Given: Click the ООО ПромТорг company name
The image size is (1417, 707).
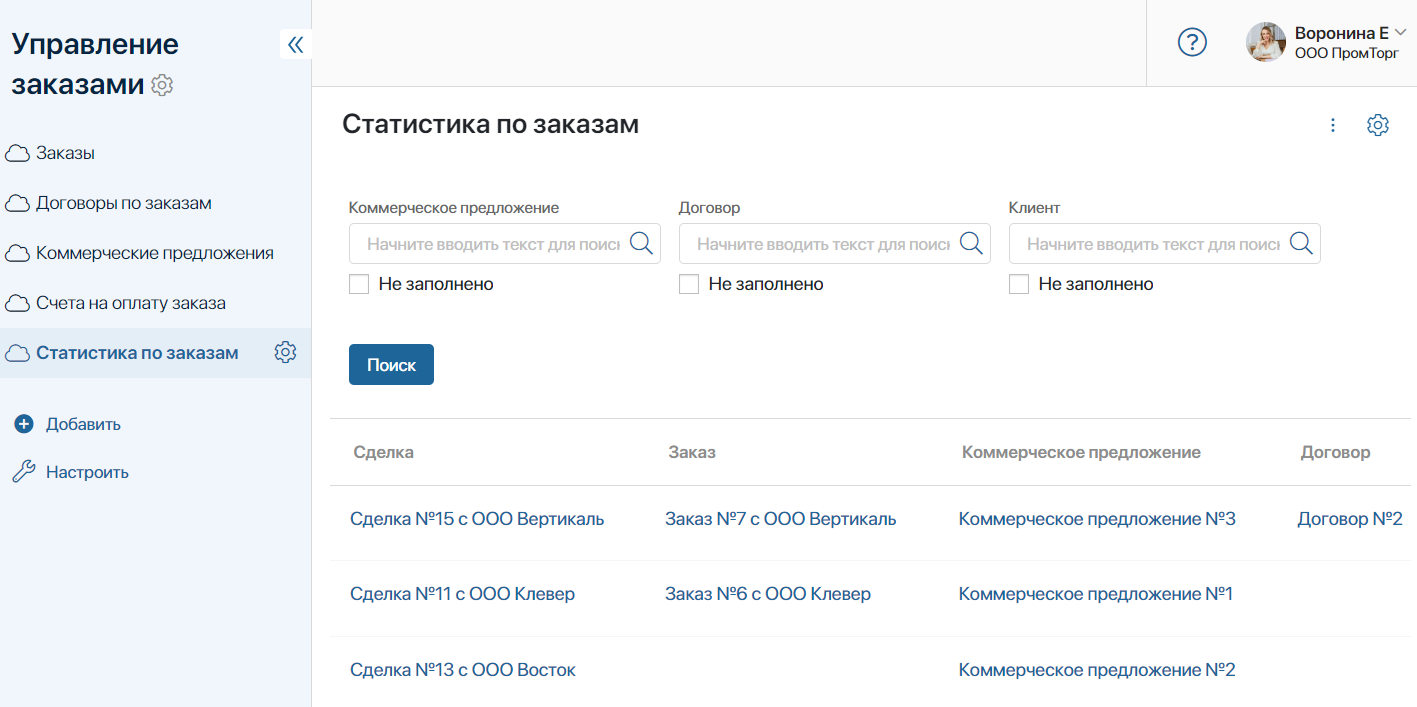Looking at the screenshot, I should (x=1346, y=53).
